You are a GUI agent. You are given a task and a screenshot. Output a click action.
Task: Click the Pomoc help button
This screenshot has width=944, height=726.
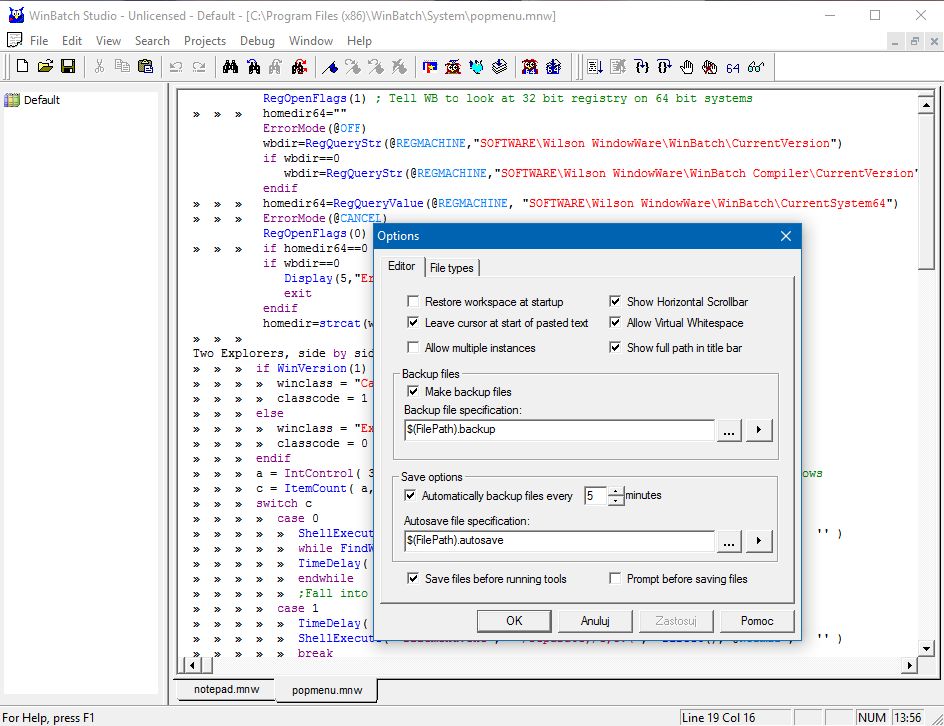[757, 621]
